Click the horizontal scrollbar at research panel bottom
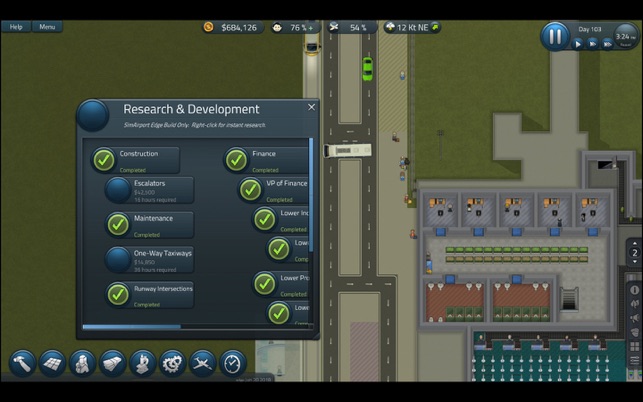643x402 pixels. [132, 327]
